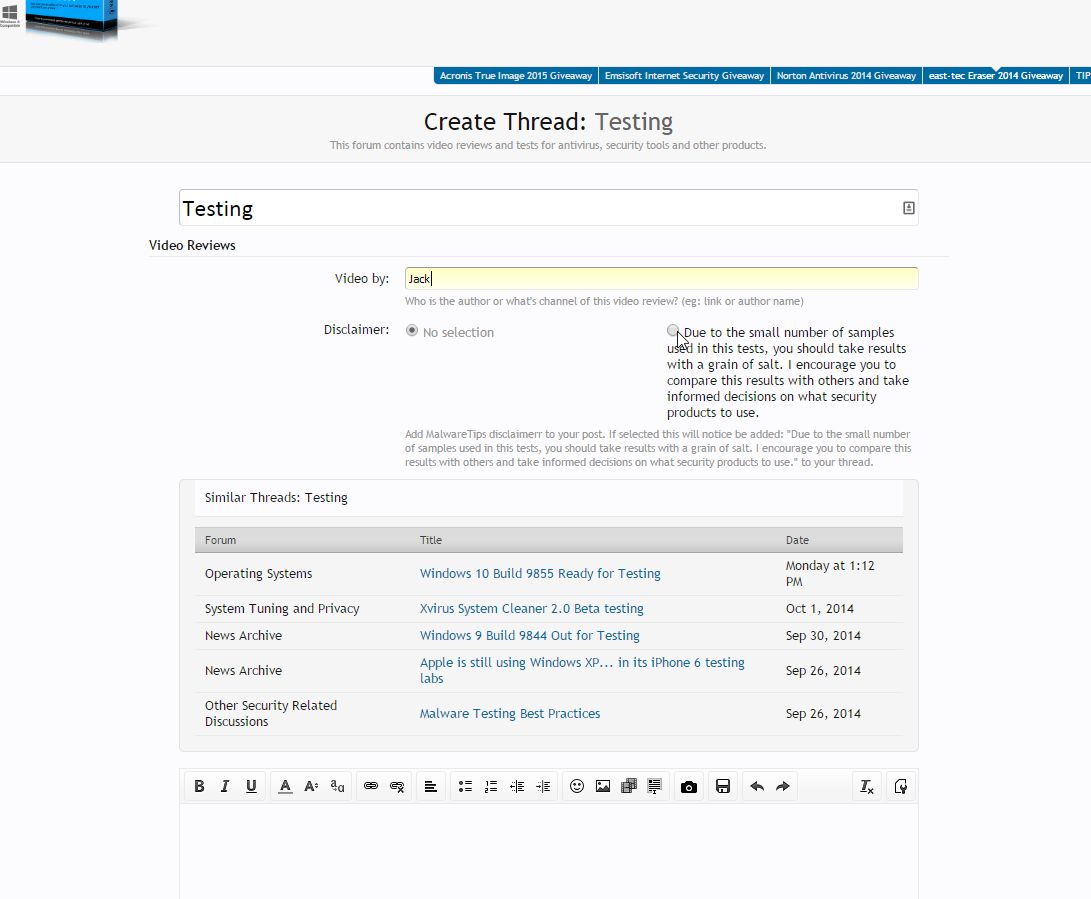Open 'Windows 9 Build 9844 Out for Testing' thread

tap(529, 635)
